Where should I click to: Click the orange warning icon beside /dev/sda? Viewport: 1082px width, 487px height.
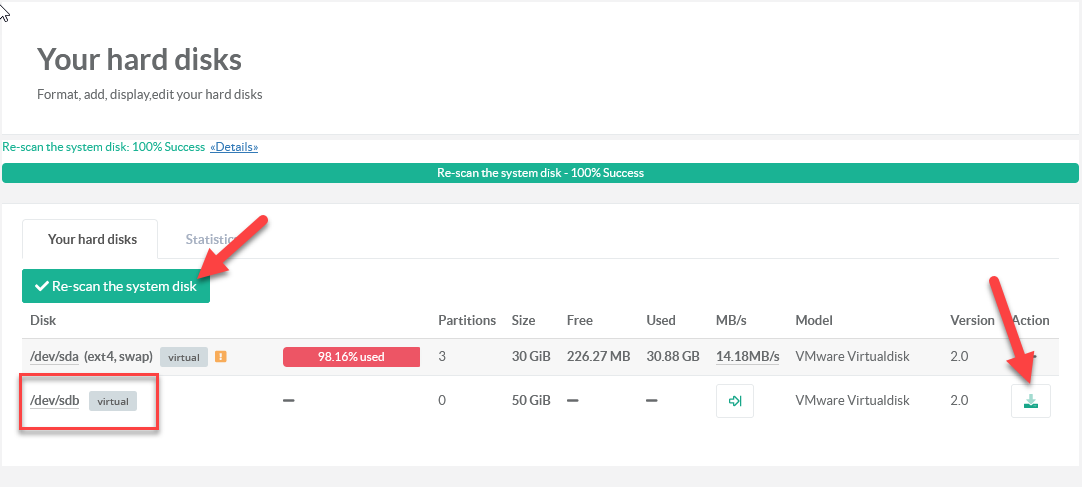pos(220,356)
